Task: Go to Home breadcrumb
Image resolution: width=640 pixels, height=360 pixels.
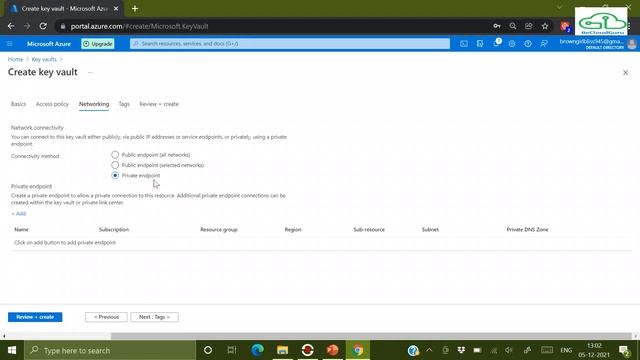Action: pos(16,59)
